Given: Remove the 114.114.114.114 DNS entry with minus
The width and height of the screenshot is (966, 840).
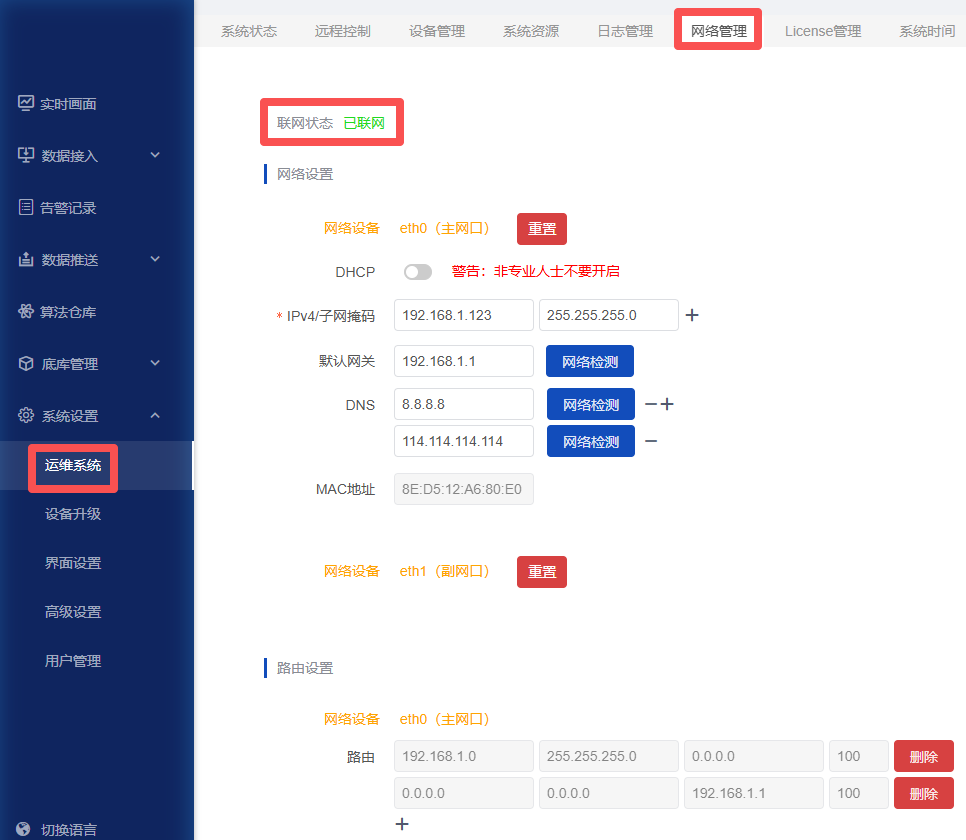Looking at the screenshot, I should [651, 441].
